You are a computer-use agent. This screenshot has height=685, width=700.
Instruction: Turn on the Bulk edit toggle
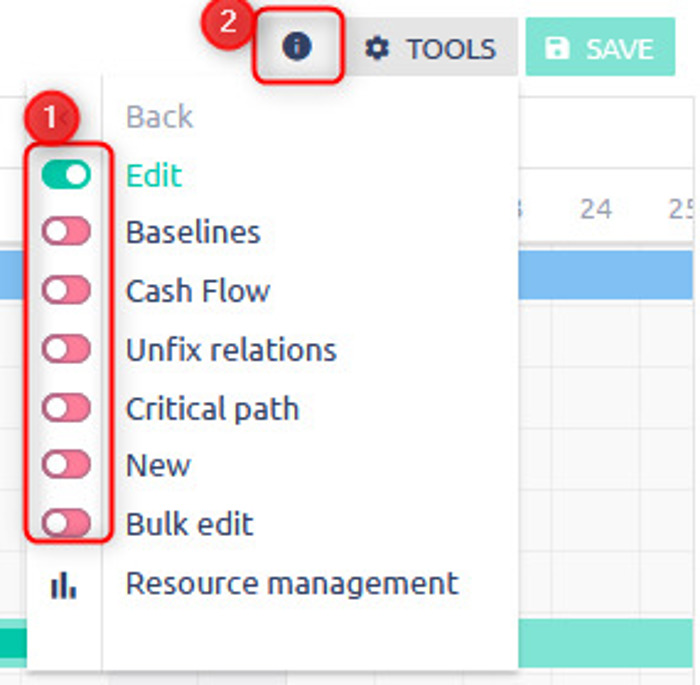(66, 522)
